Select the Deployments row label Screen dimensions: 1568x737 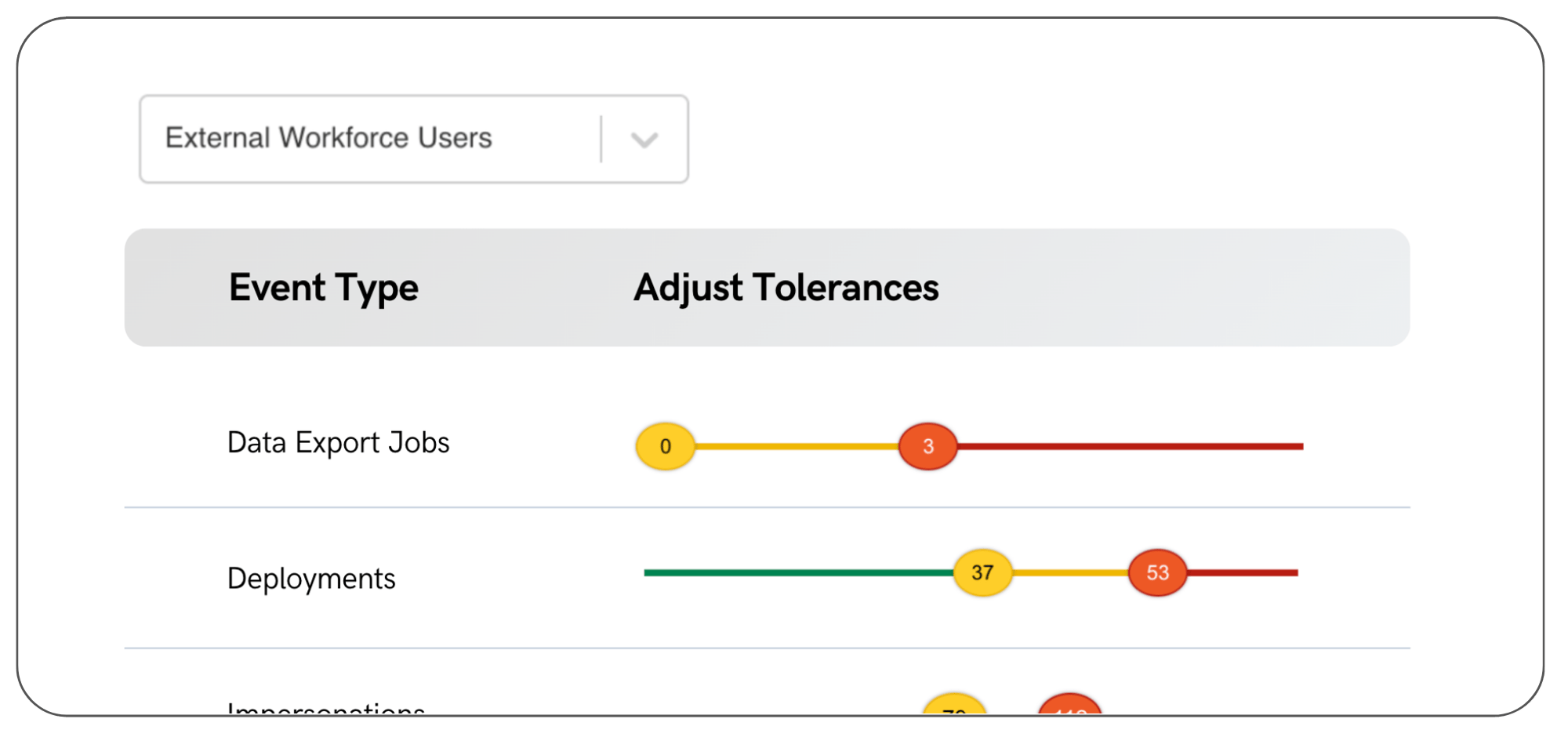(311, 579)
